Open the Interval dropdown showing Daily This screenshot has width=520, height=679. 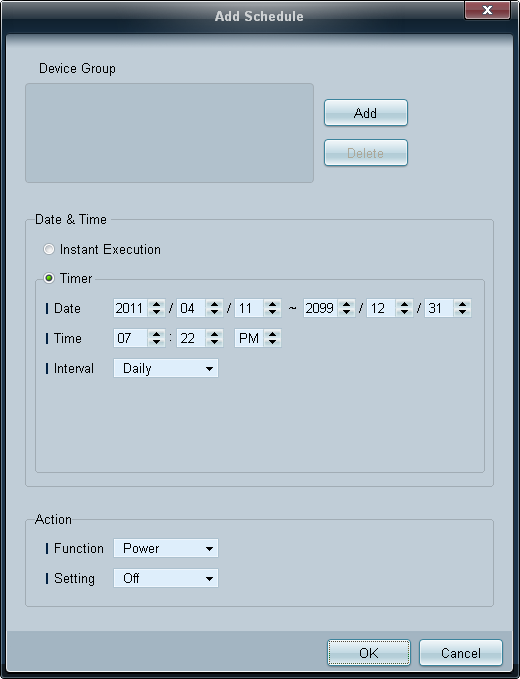[166, 368]
